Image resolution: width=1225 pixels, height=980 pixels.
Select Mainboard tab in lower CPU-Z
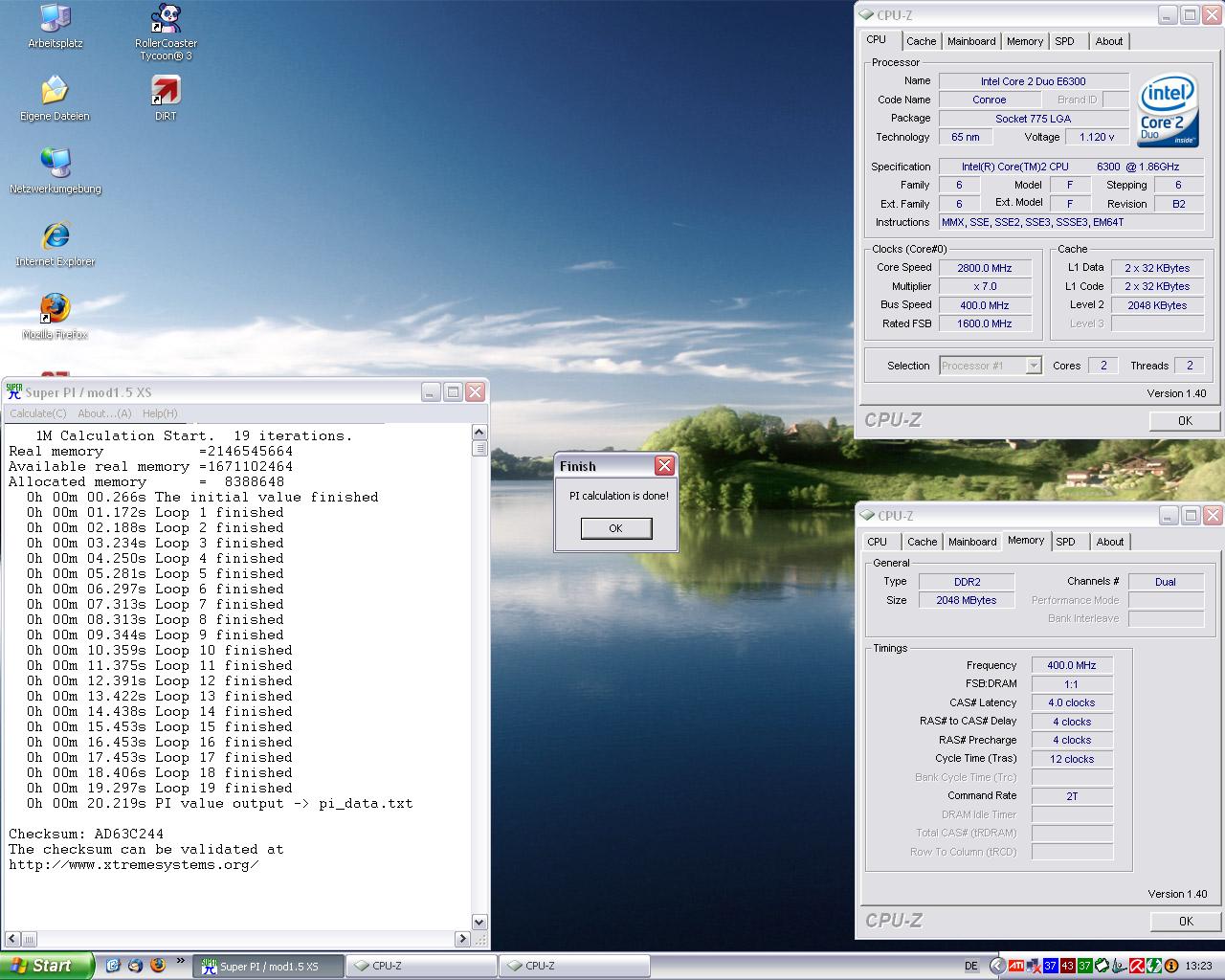coord(972,542)
